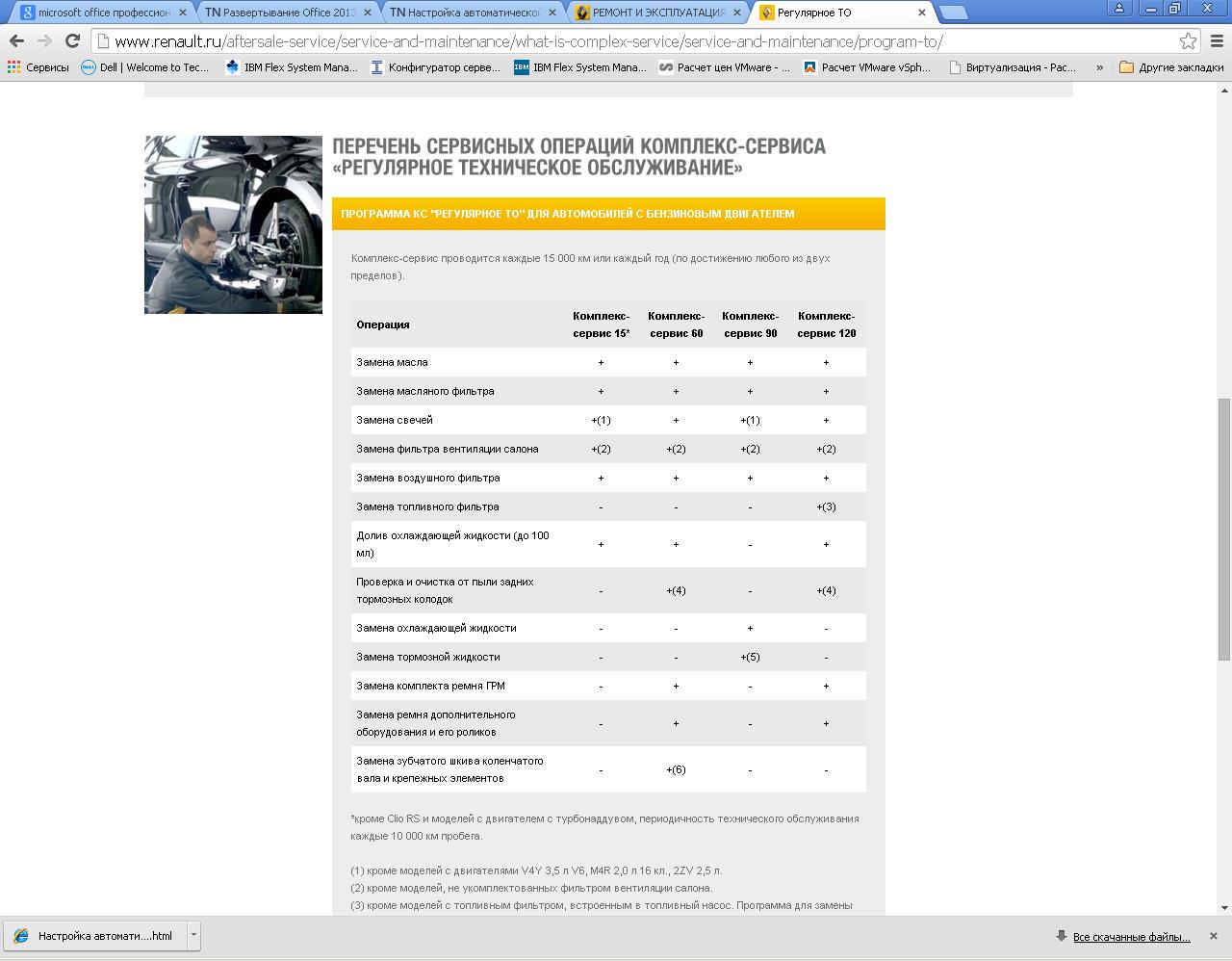The height and width of the screenshot is (961, 1232).
Task: Select the 'Замена зубчатого шкива' row label
Action: point(449,769)
